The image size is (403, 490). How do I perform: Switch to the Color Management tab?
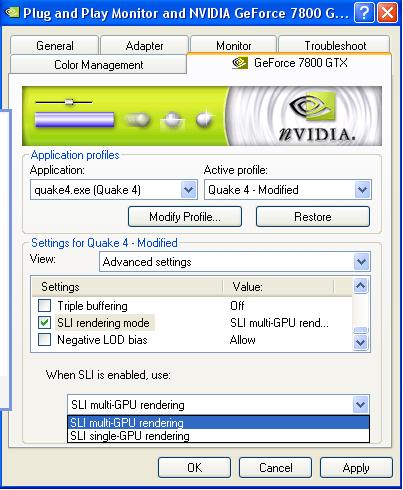coord(99,64)
